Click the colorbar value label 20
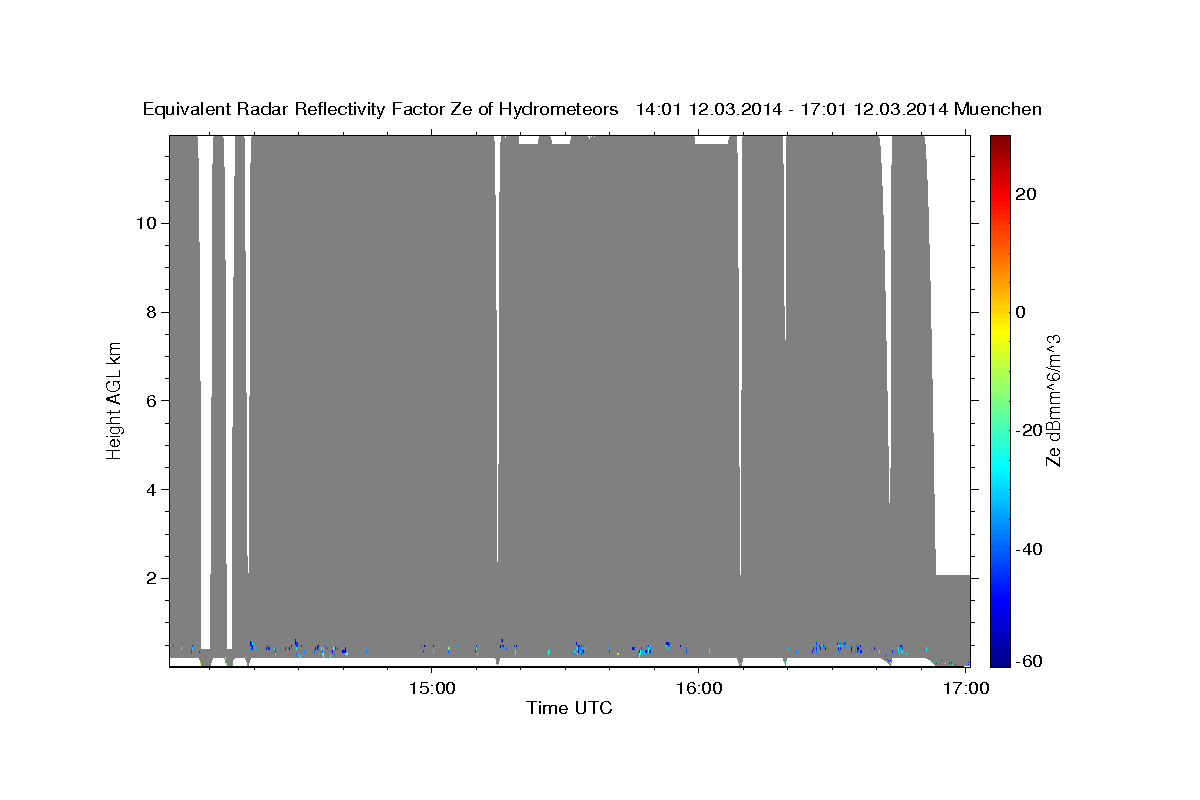 tap(1025, 194)
